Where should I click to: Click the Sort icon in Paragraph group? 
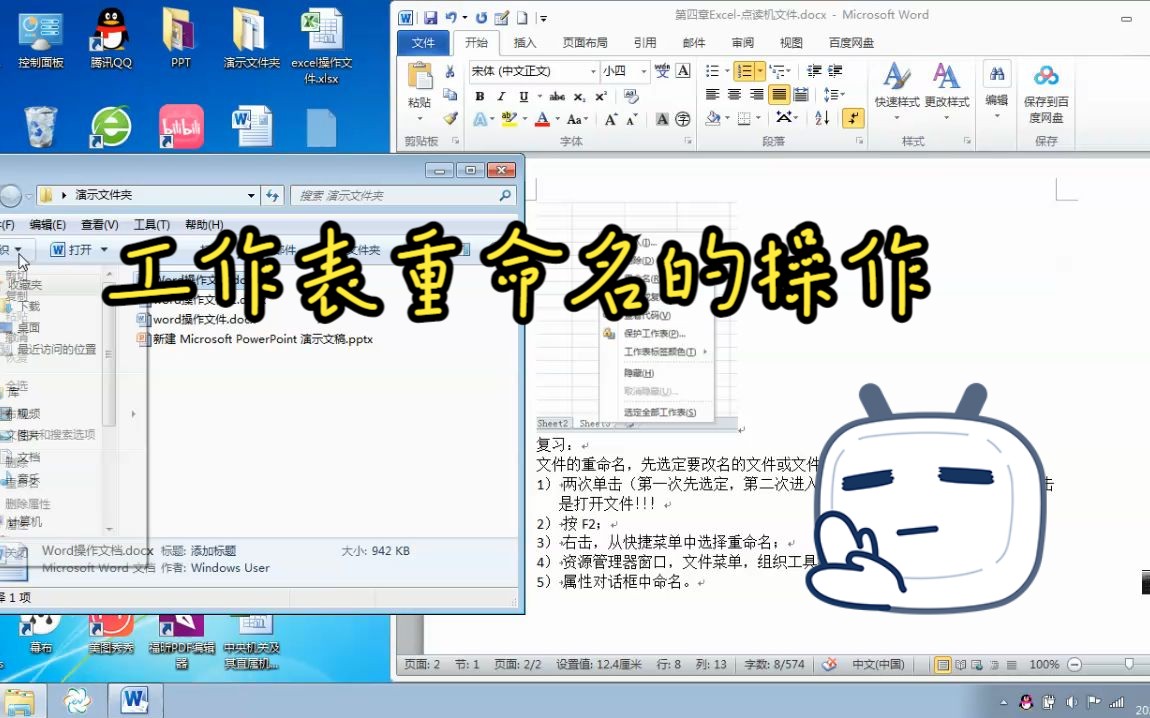click(x=821, y=118)
